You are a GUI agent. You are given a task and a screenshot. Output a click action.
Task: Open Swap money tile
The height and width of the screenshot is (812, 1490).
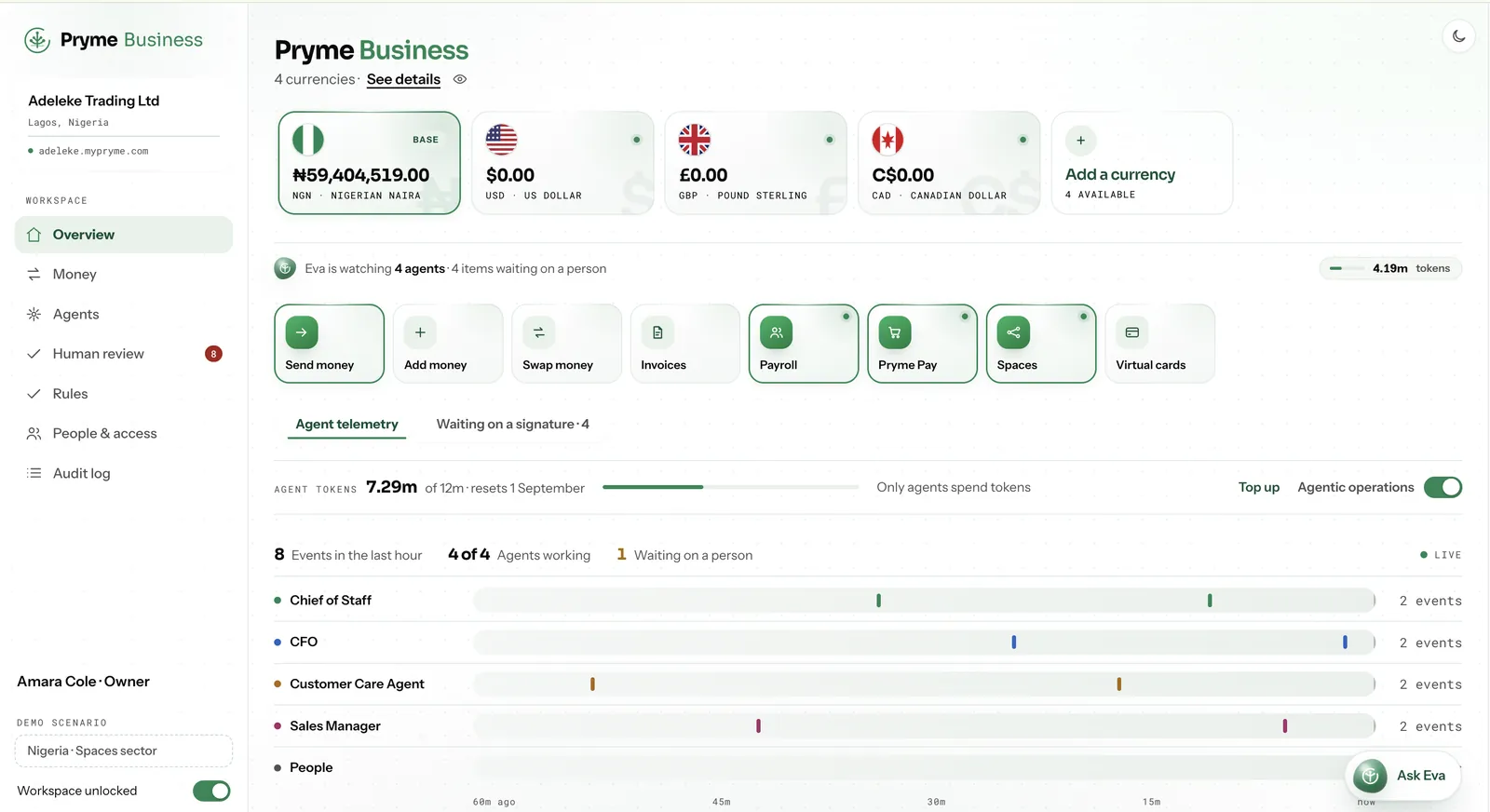[567, 344]
